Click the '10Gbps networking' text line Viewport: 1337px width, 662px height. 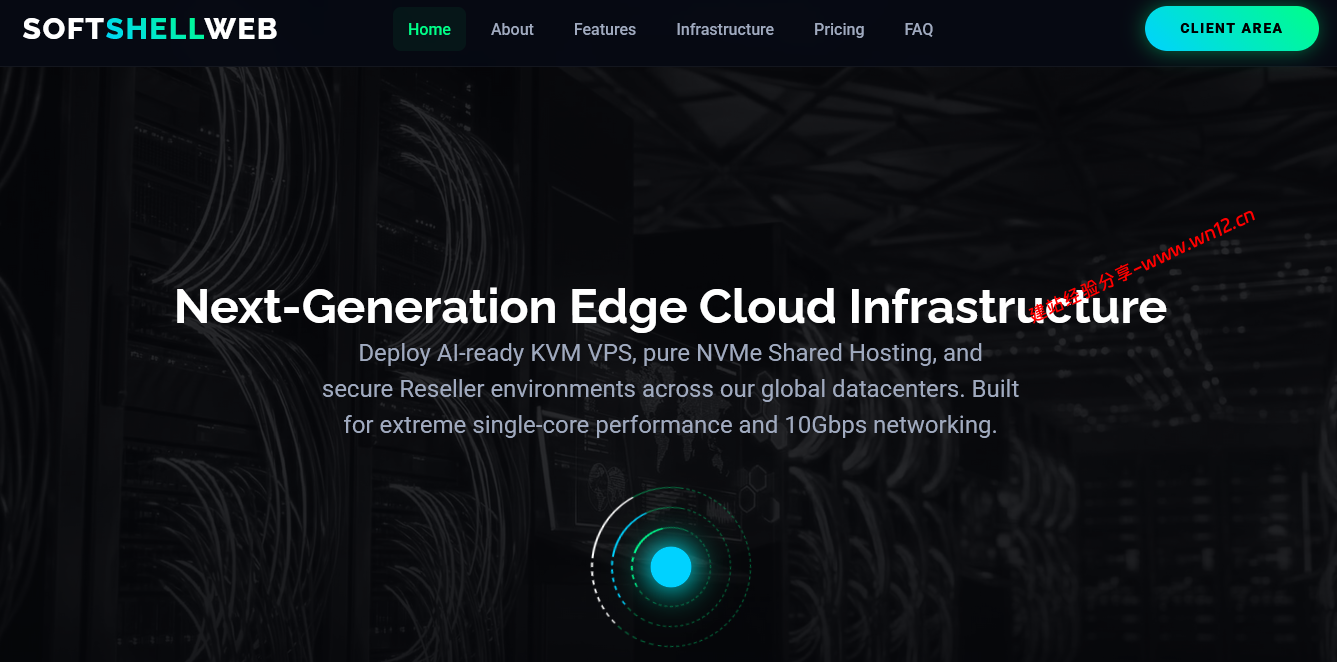point(670,425)
